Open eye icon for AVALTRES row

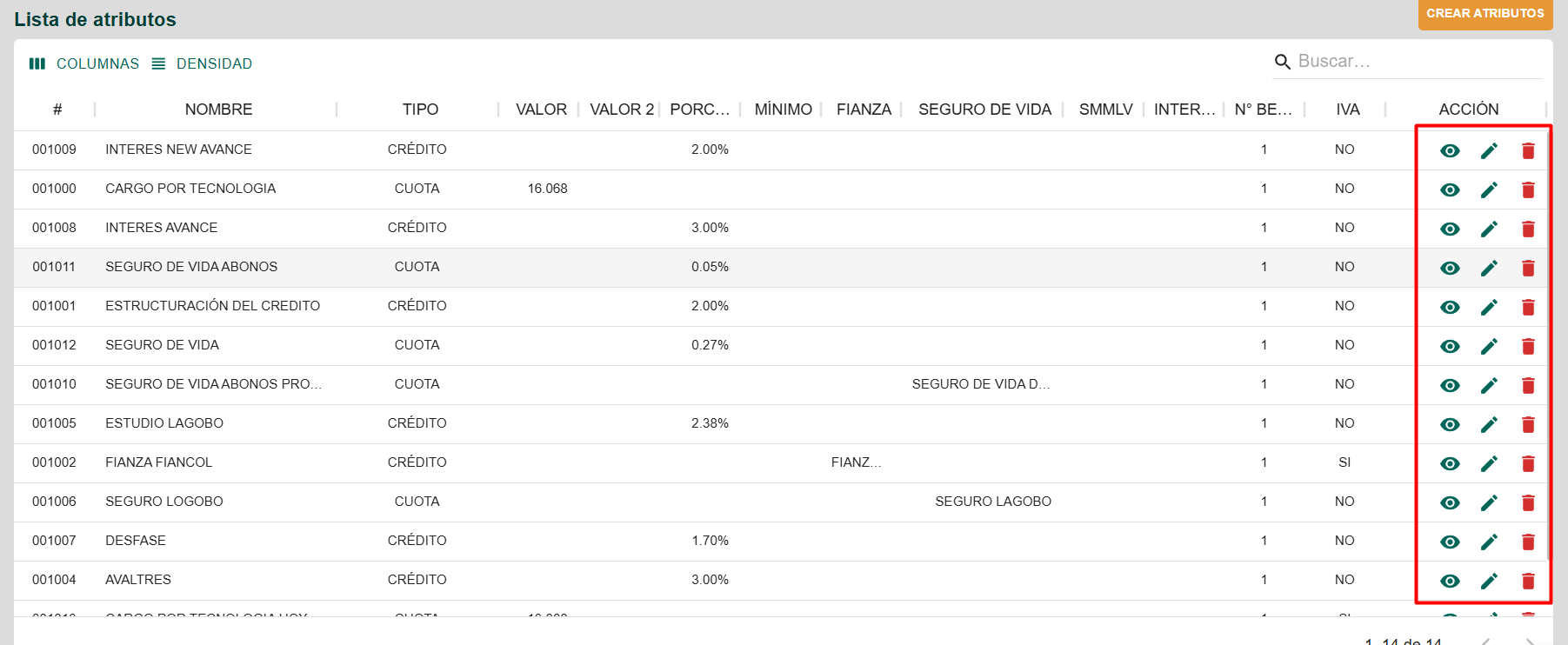pyautogui.click(x=1450, y=582)
